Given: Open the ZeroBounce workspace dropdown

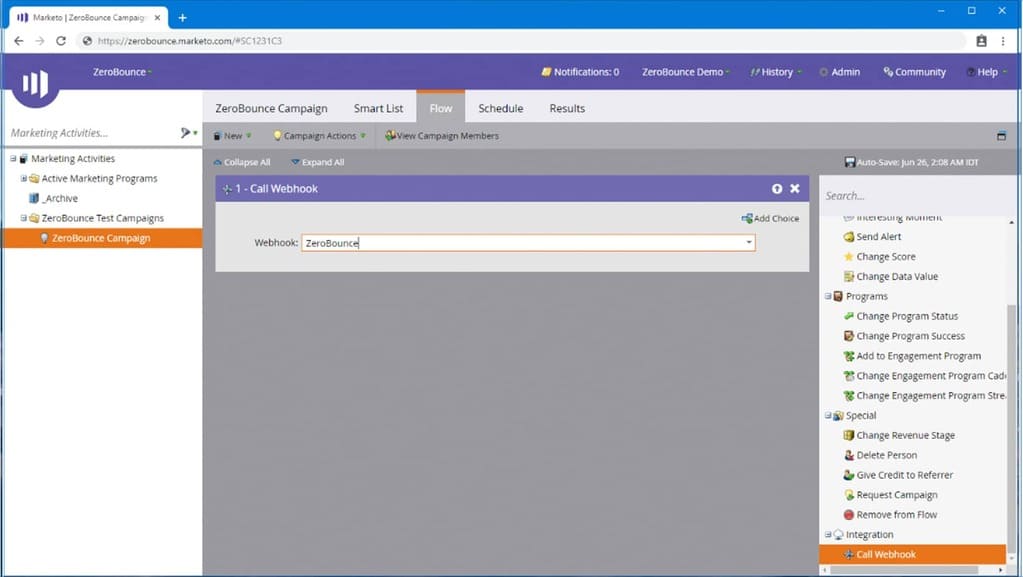Looking at the screenshot, I should tap(122, 72).
